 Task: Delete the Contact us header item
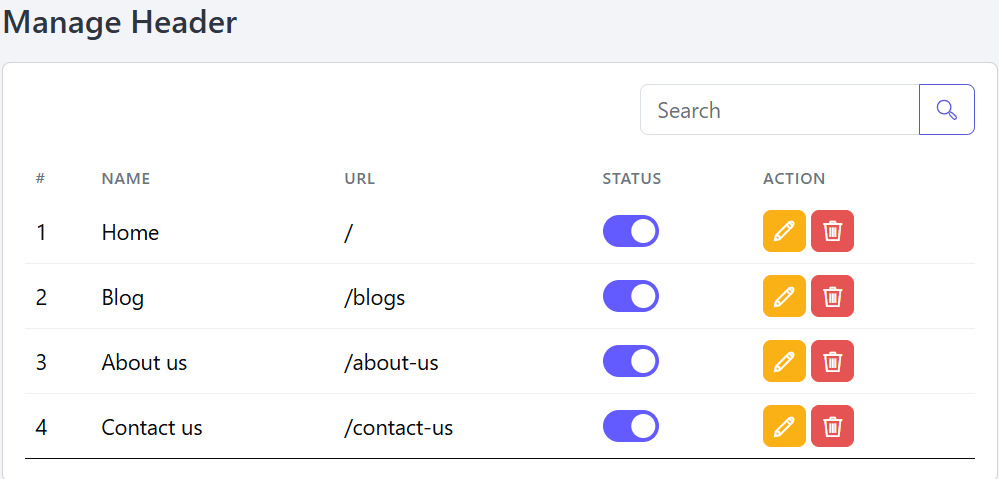832,426
